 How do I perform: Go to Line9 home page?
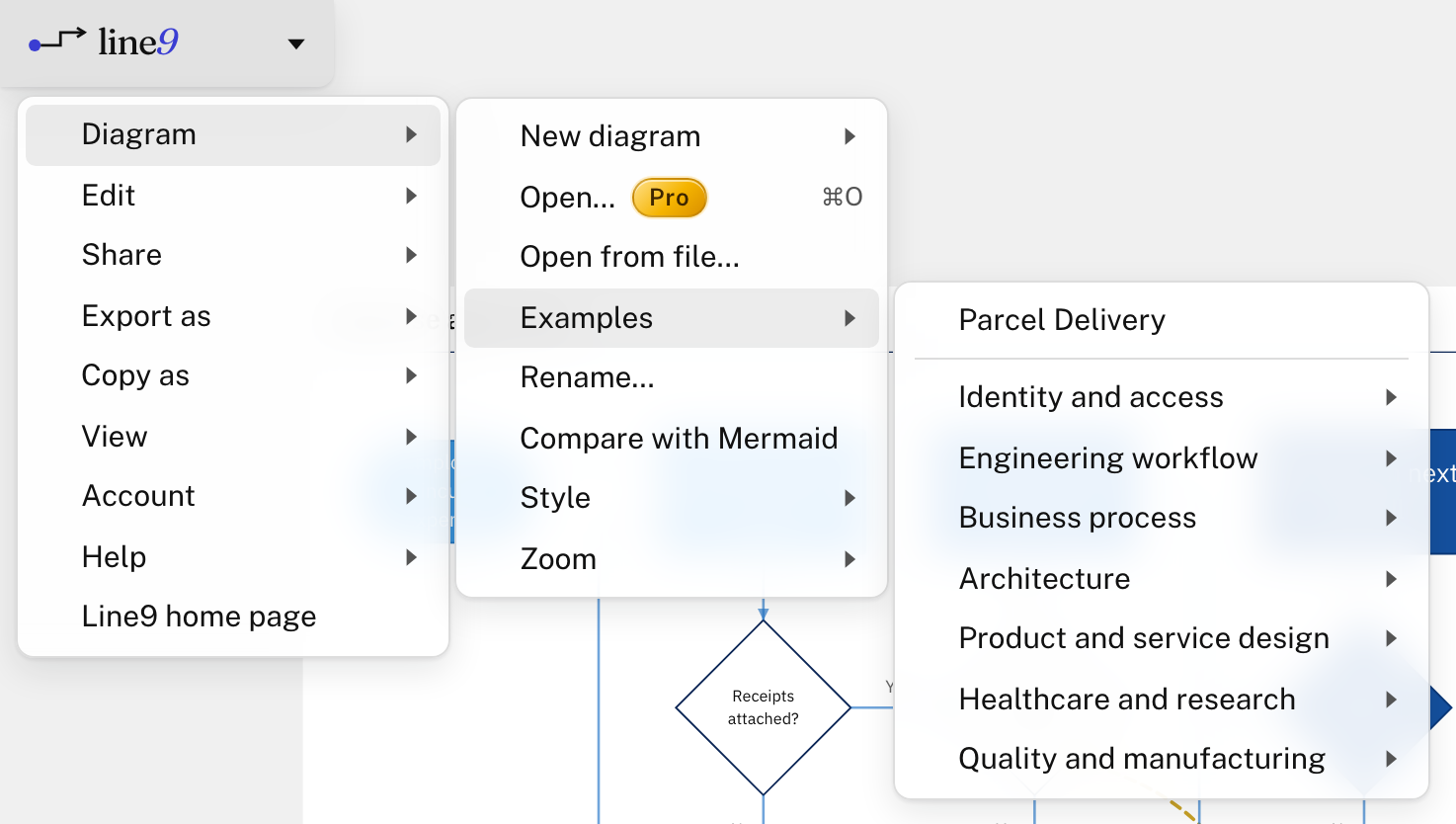233,617
